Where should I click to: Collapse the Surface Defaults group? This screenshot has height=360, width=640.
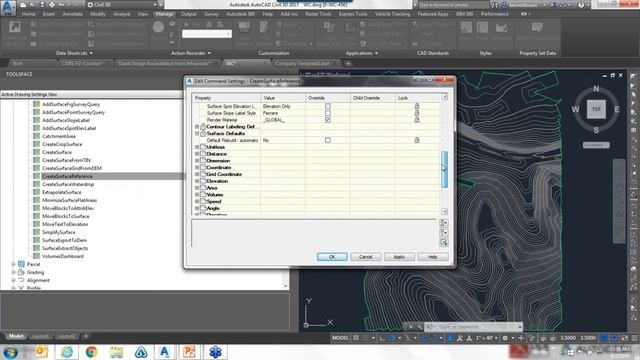click(x=197, y=133)
